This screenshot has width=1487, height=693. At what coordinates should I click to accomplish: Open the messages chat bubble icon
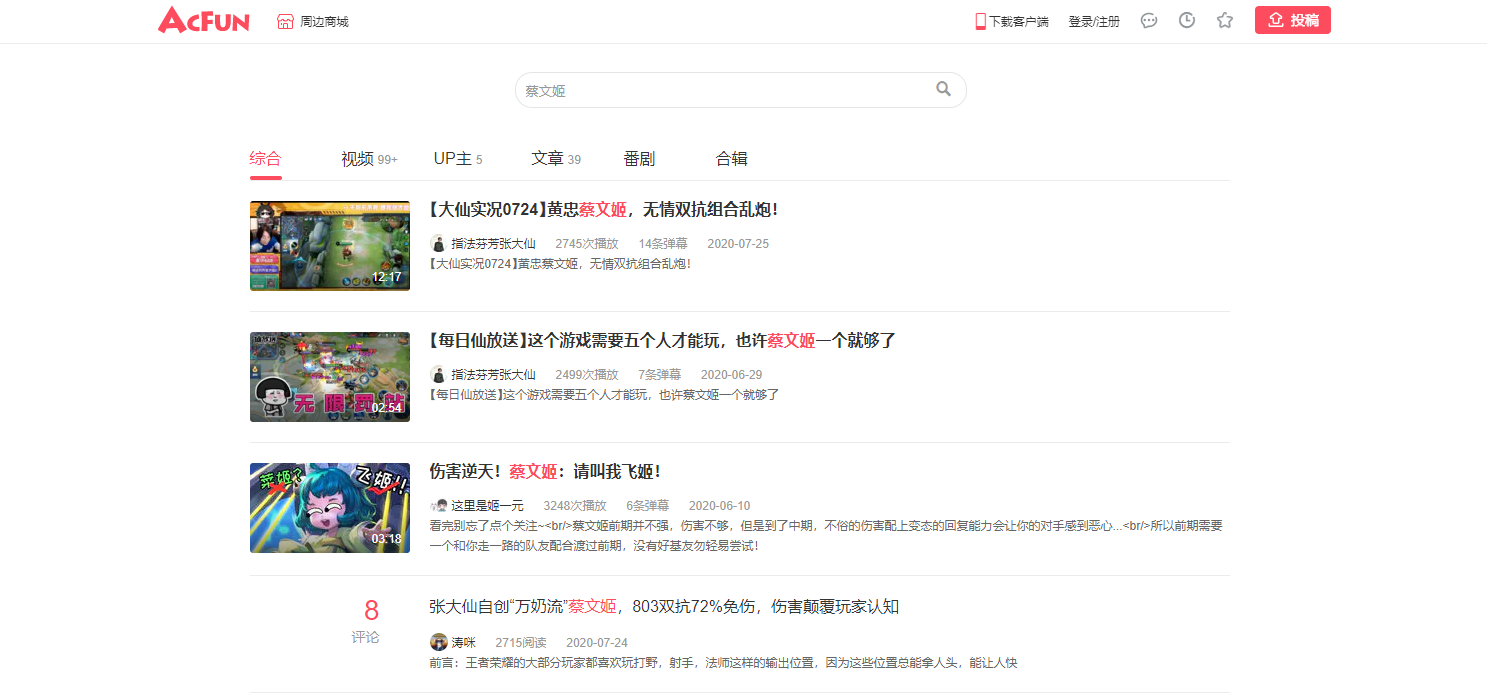1149,20
